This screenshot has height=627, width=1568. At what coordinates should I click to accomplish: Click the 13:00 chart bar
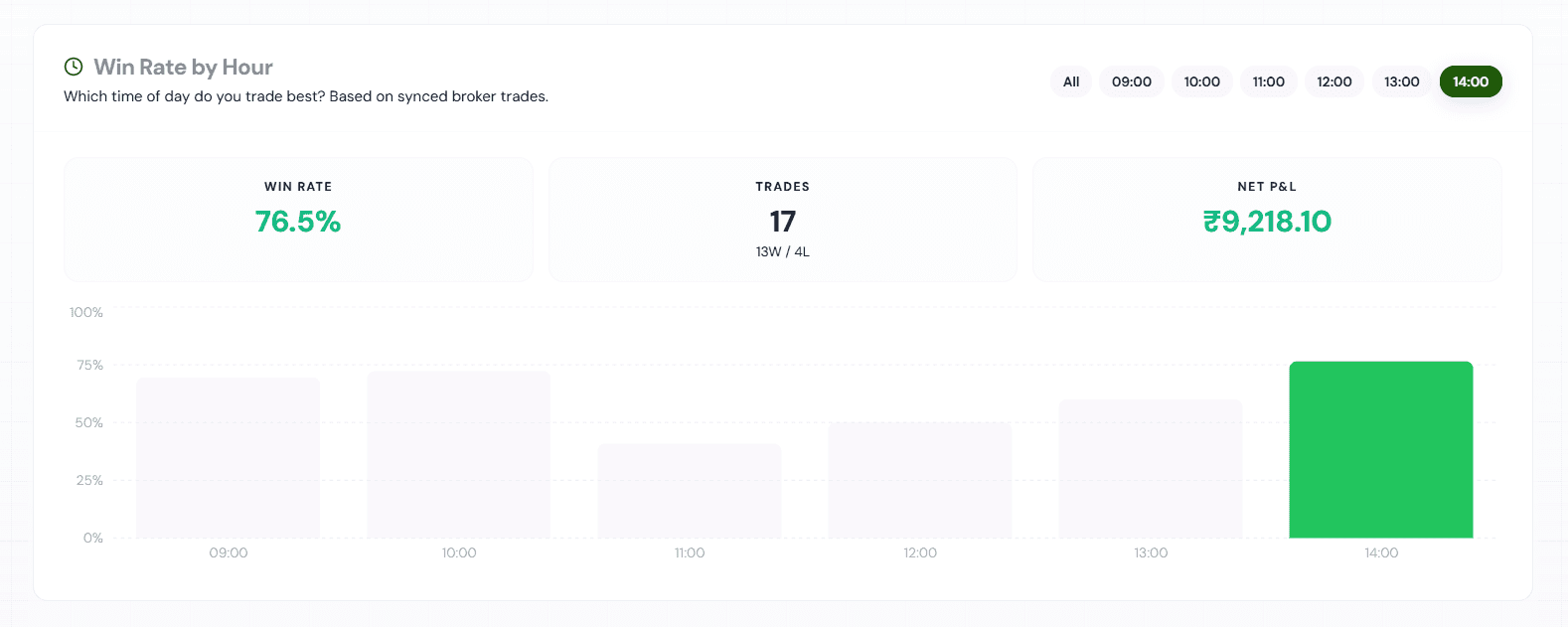1151,469
